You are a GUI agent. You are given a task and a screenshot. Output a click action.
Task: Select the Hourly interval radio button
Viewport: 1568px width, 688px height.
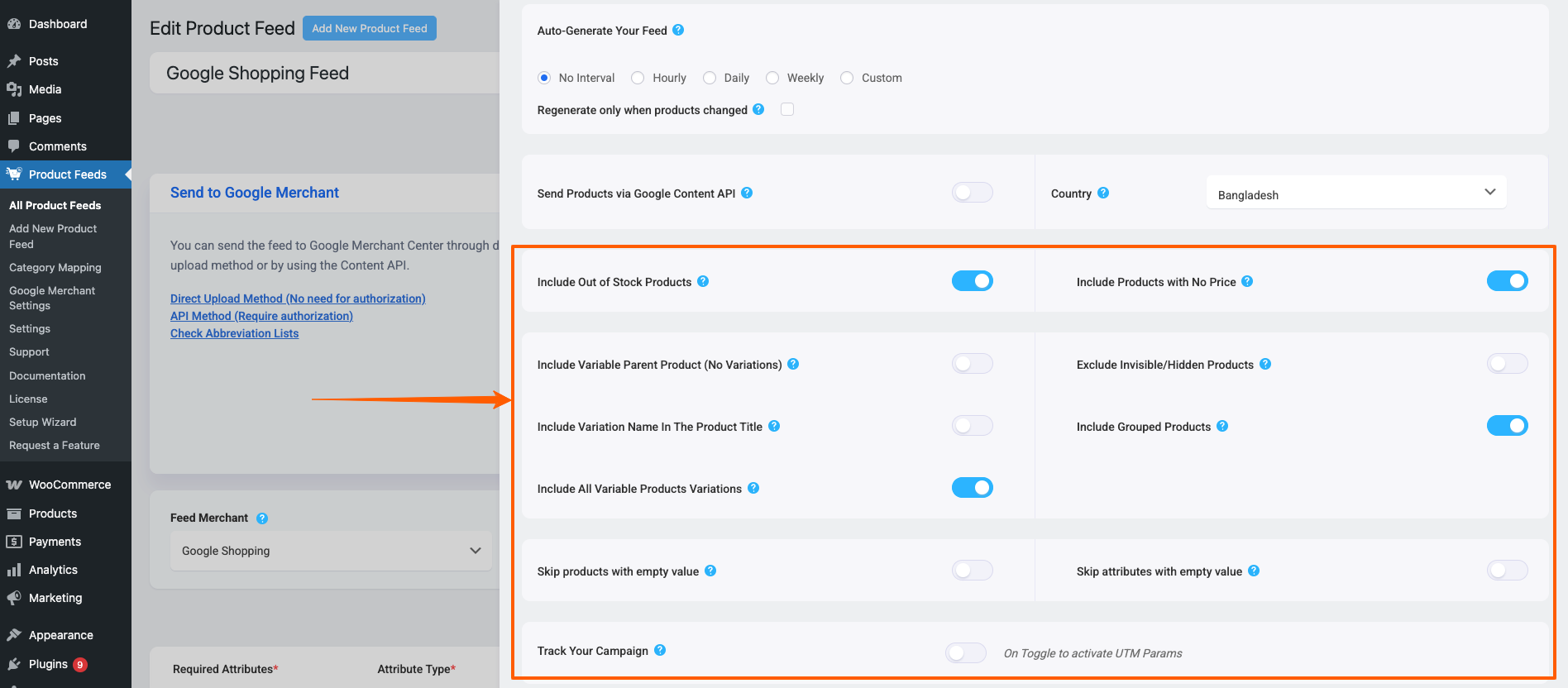tap(638, 78)
